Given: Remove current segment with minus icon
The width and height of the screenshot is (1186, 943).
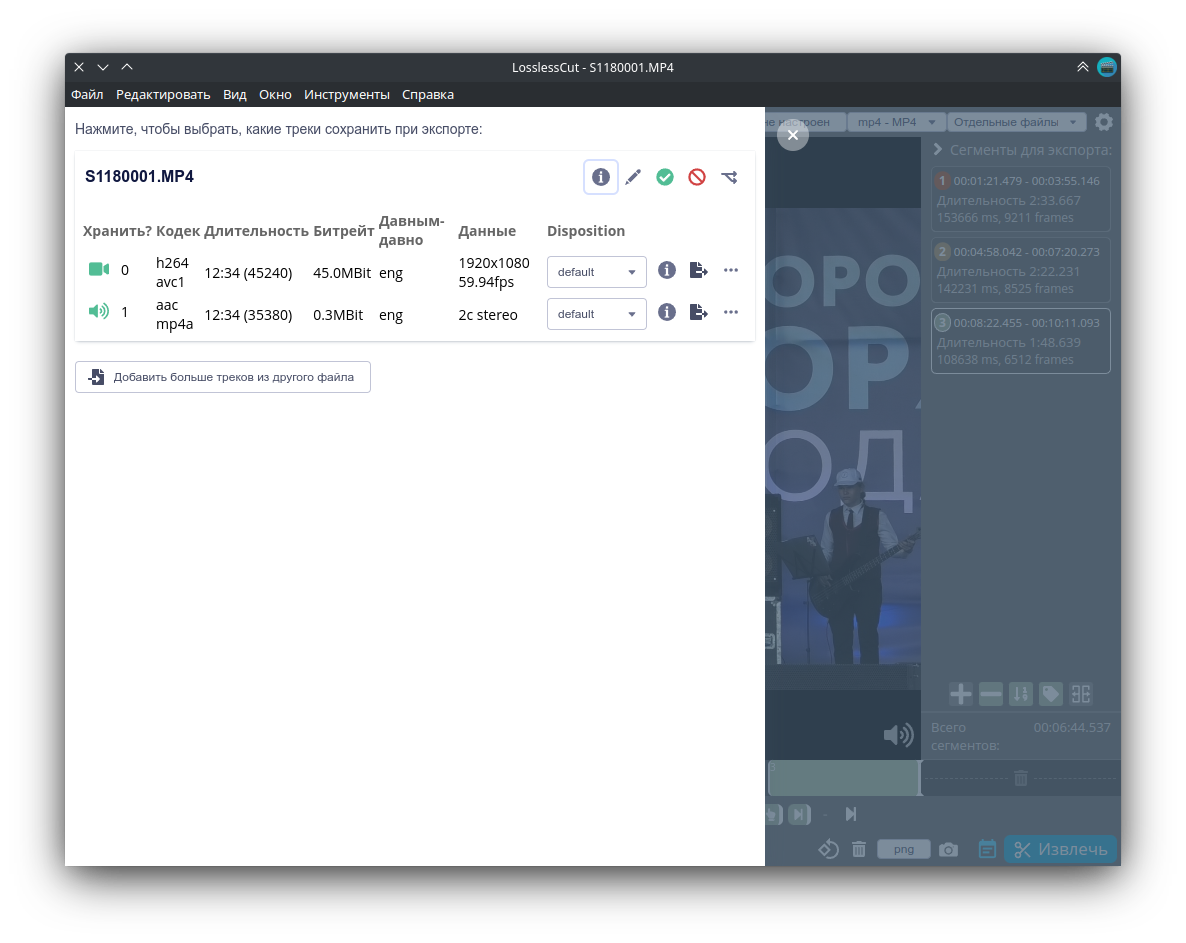Looking at the screenshot, I should 991,694.
